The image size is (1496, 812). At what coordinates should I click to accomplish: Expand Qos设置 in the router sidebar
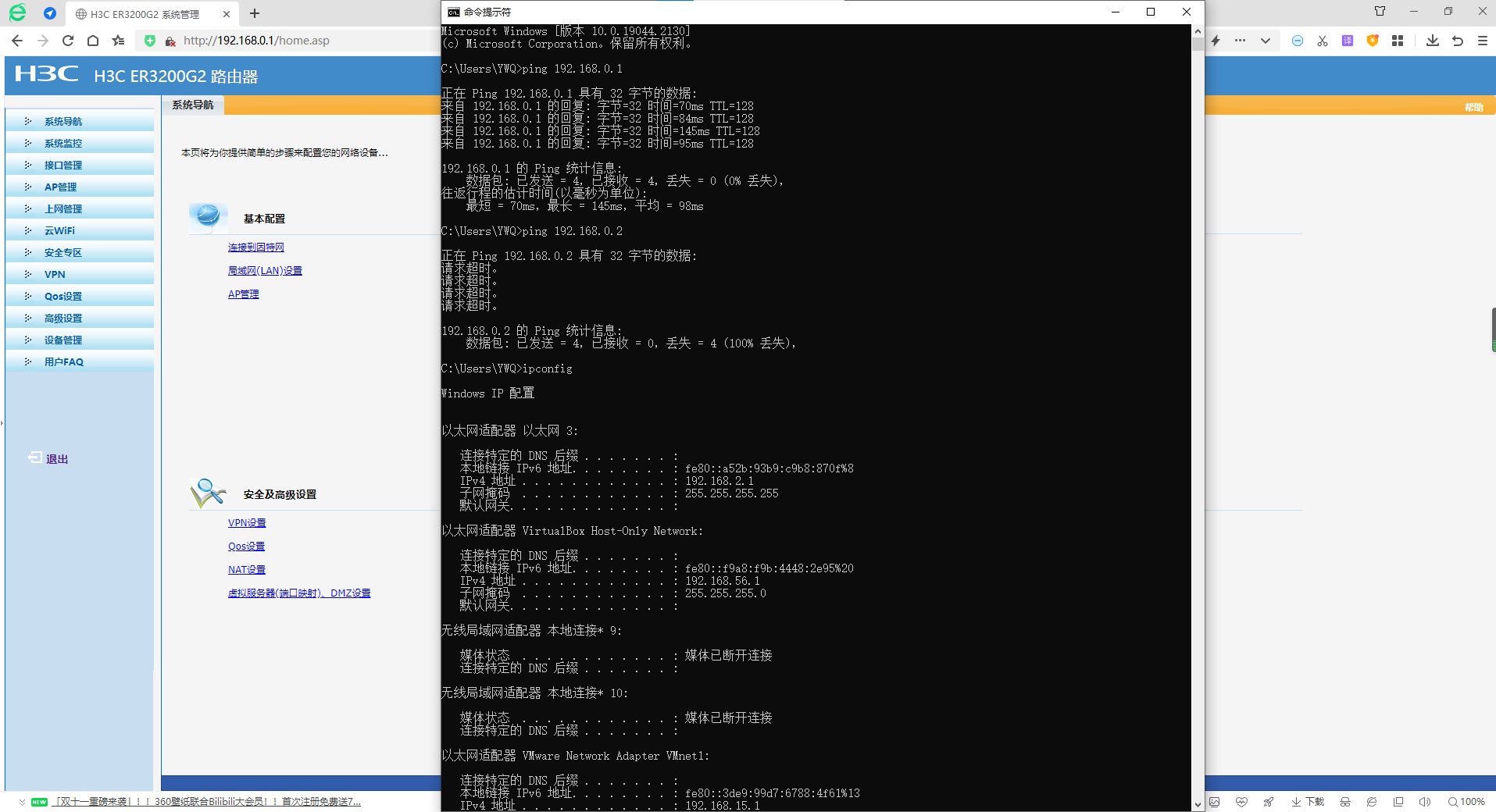coord(80,296)
